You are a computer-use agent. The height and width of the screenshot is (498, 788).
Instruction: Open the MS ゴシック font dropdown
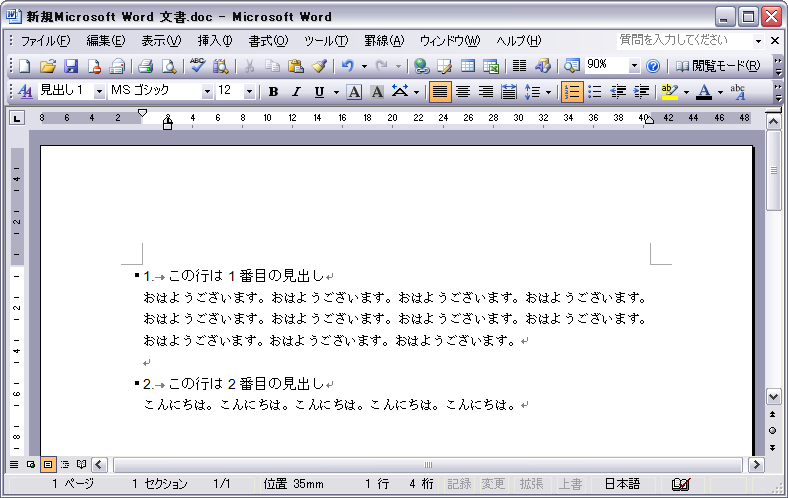(x=207, y=92)
